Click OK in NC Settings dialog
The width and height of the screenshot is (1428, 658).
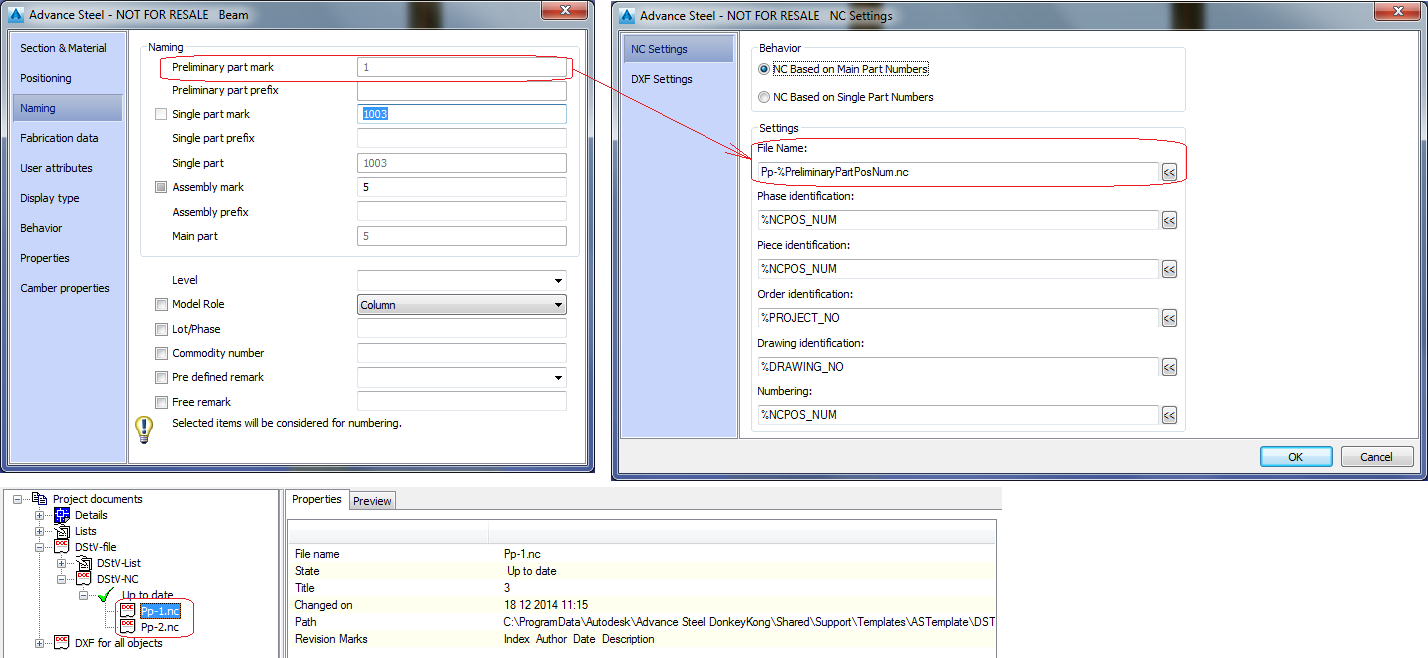point(1296,456)
